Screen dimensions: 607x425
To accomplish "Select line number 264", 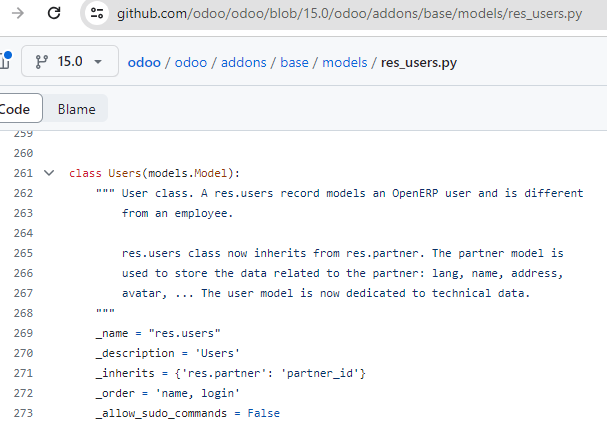I will click(x=23, y=233).
